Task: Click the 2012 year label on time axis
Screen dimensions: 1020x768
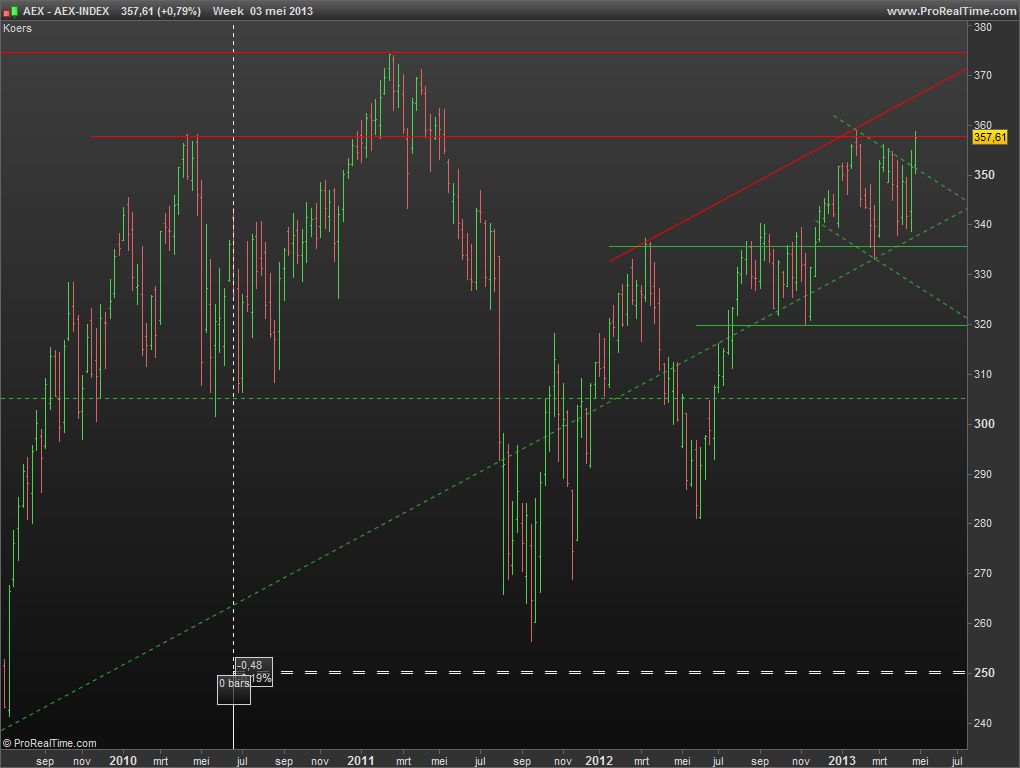Action: (599, 761)
